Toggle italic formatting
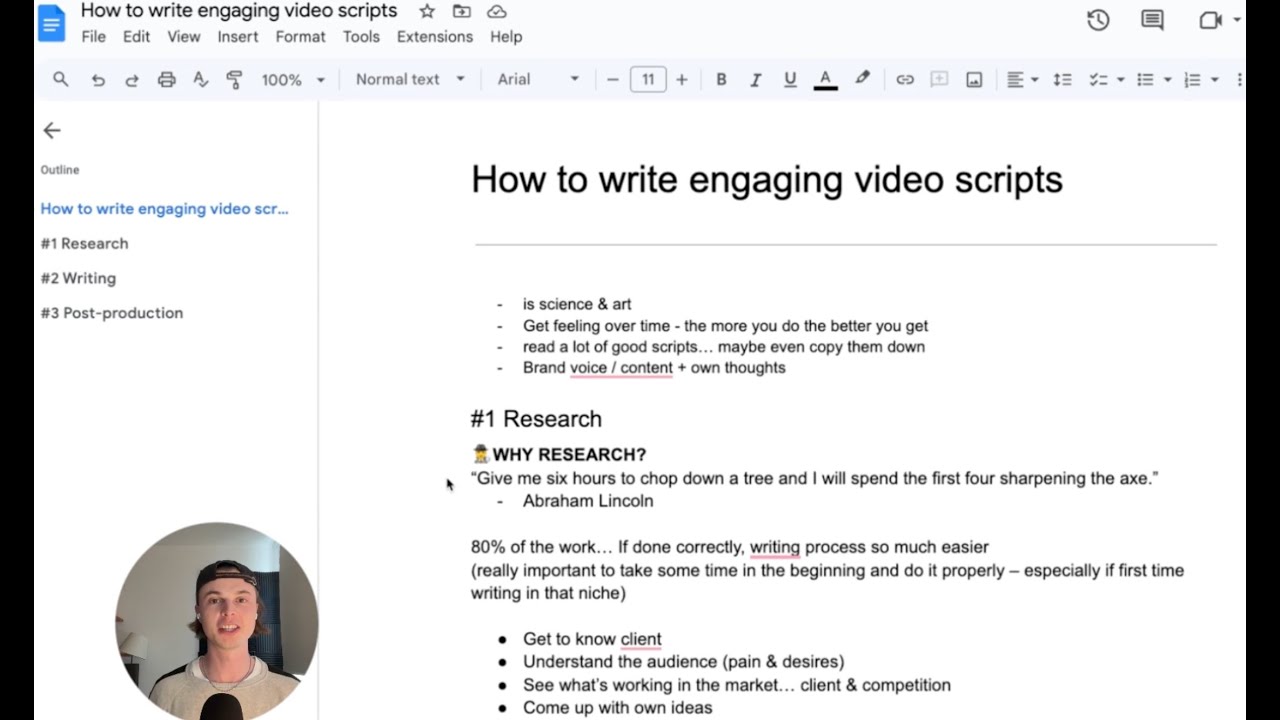 coord(755,79)
